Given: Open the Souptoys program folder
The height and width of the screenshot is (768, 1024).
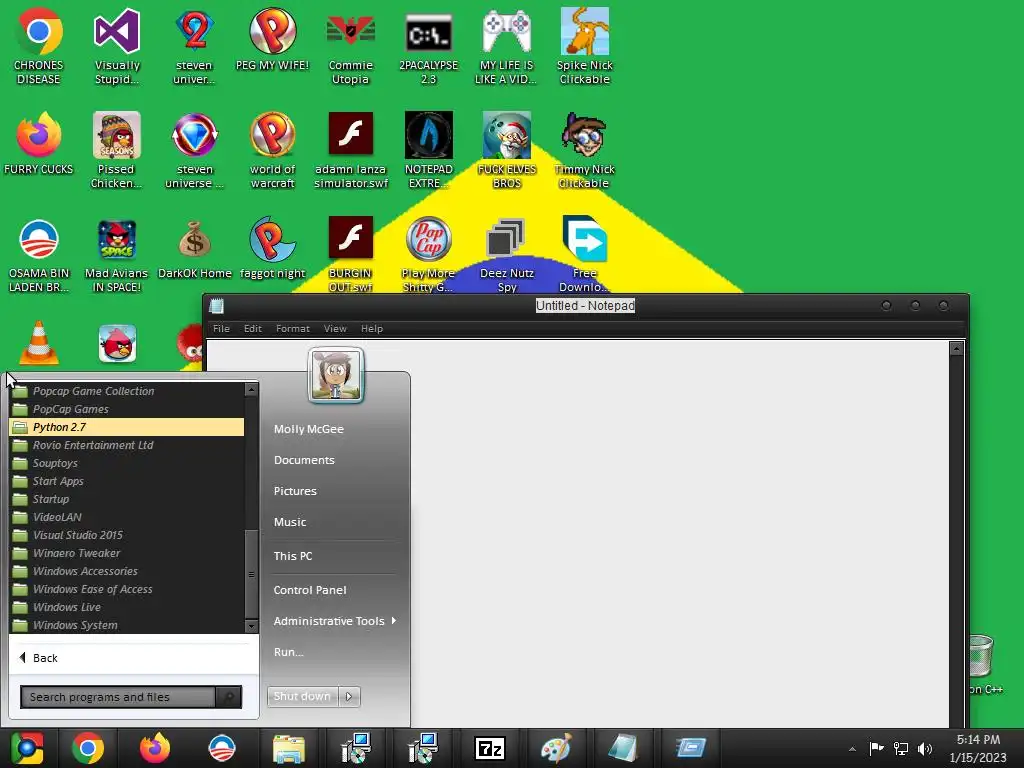Looking at the screenshot, I should click(127, 463).
